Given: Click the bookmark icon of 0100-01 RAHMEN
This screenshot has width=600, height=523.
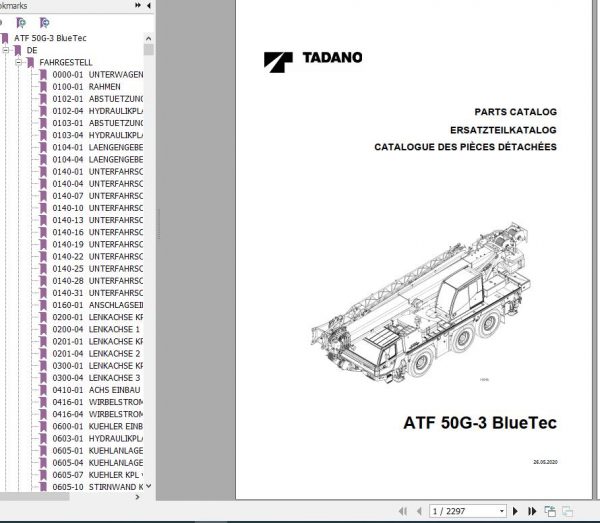Looking at the screenshot, I should tap(43, 87).
